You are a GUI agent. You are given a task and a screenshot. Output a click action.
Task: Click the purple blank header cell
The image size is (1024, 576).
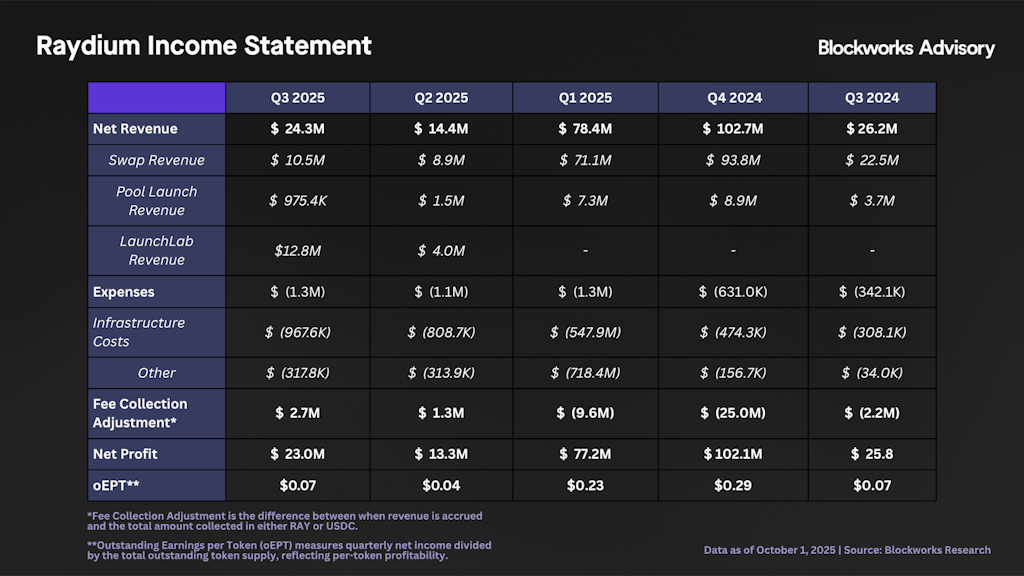156,98
